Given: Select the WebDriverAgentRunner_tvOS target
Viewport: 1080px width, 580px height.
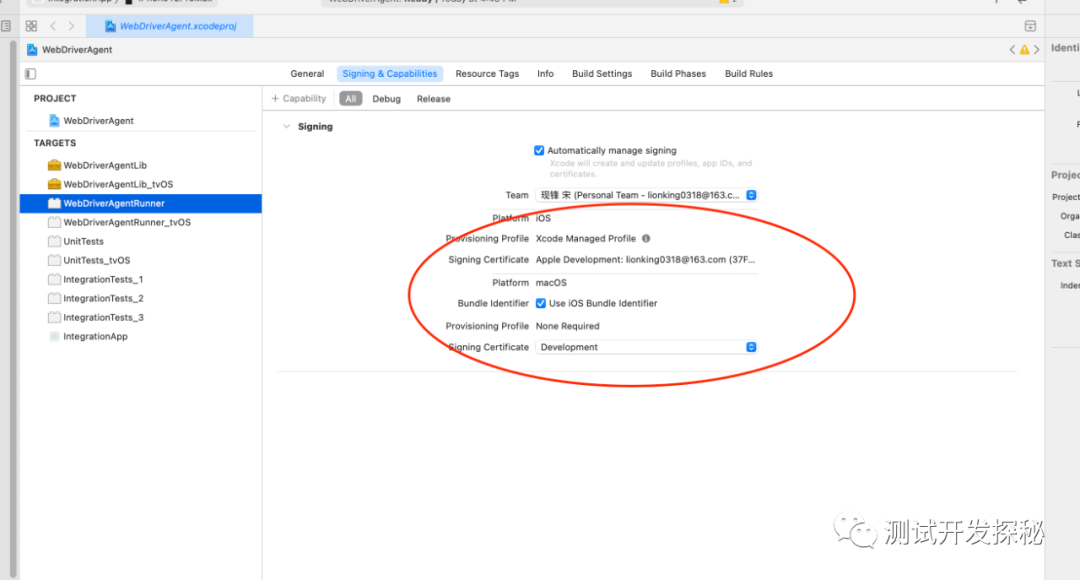Looking at the screenshot, I should [x=141, y=222].
